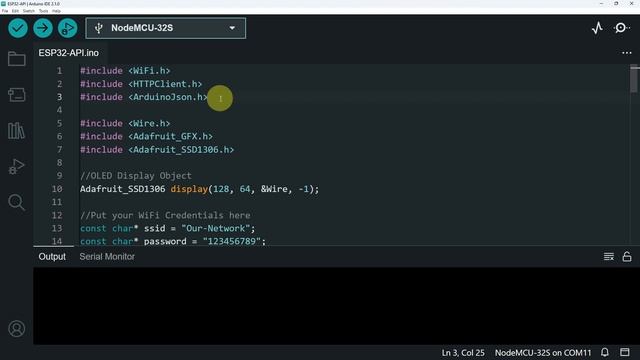Open the Sketch menu
This screenshot has width=640, height=360.
click(29, 11)
